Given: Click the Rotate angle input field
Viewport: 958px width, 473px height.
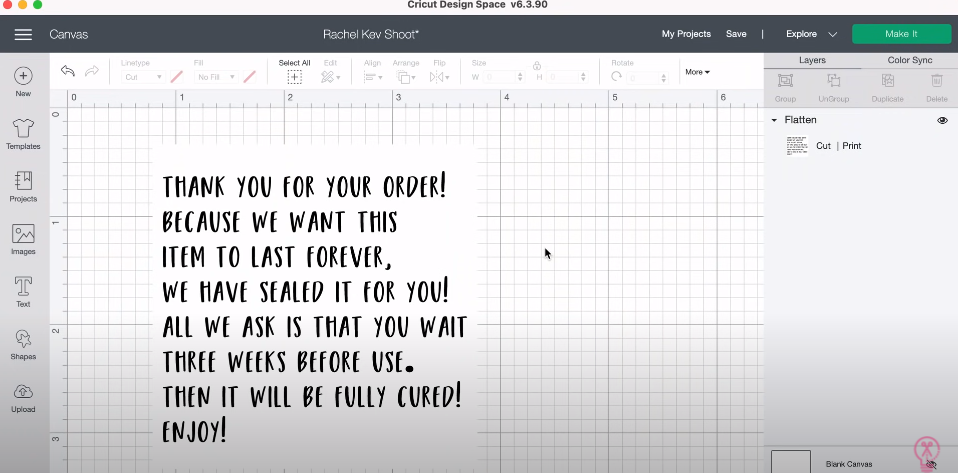Looking at the screenshot, I should (x=647, y=78).
